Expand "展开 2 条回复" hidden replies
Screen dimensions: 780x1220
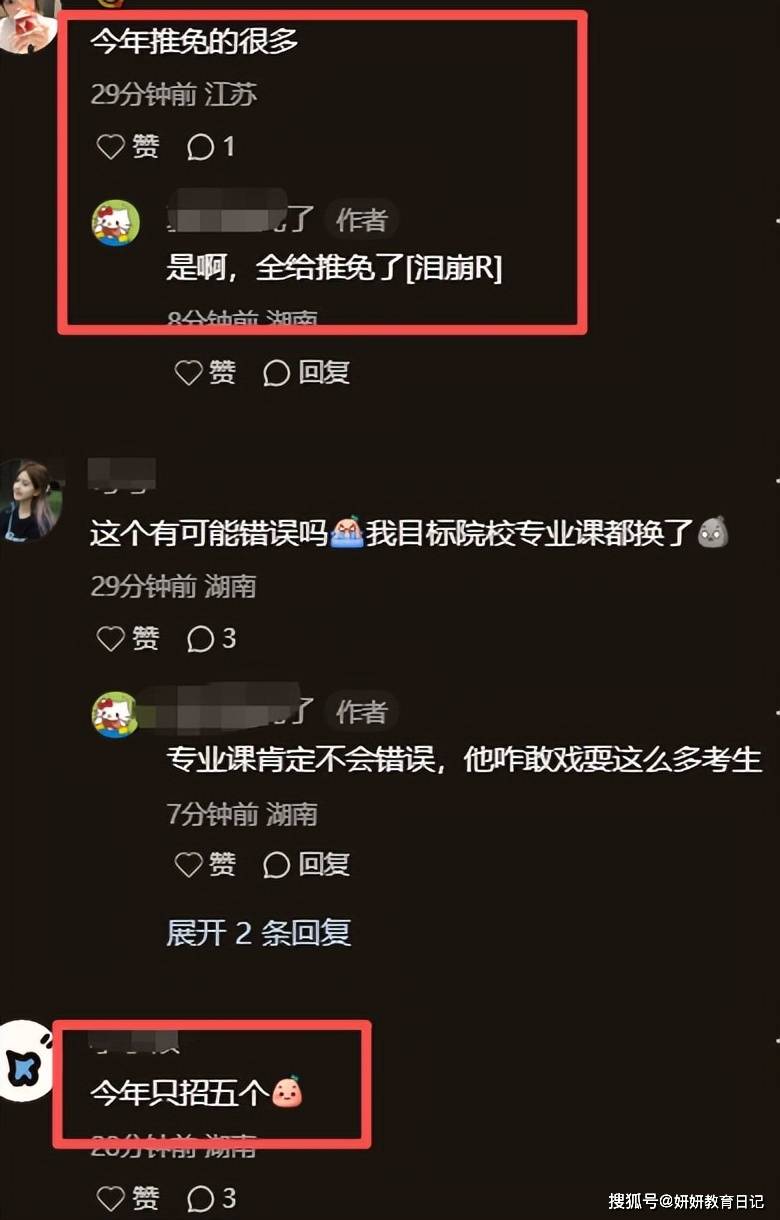point(259,932)
